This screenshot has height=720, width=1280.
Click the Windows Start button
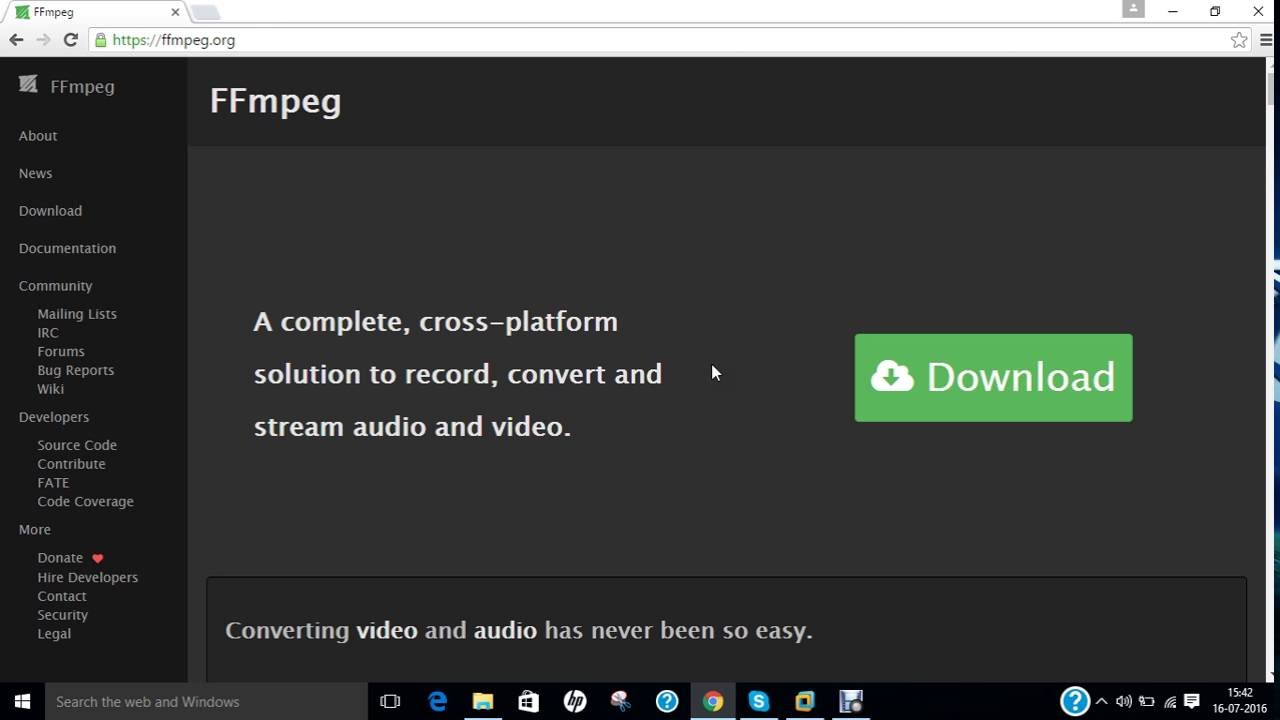tap(22, 702)
